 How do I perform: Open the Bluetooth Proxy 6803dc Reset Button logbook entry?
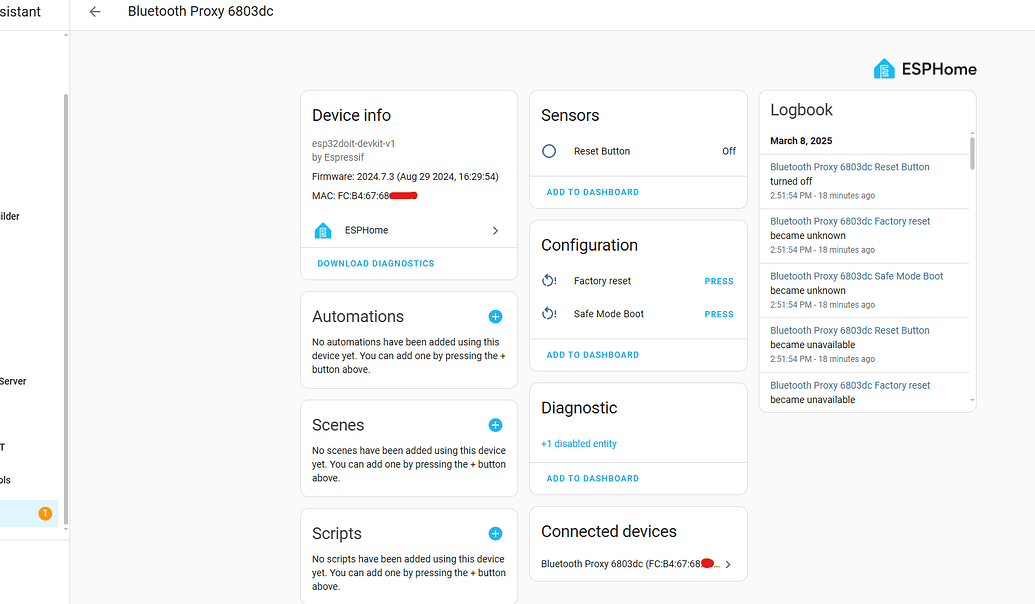pyautogui.click(x=849, y=167)
